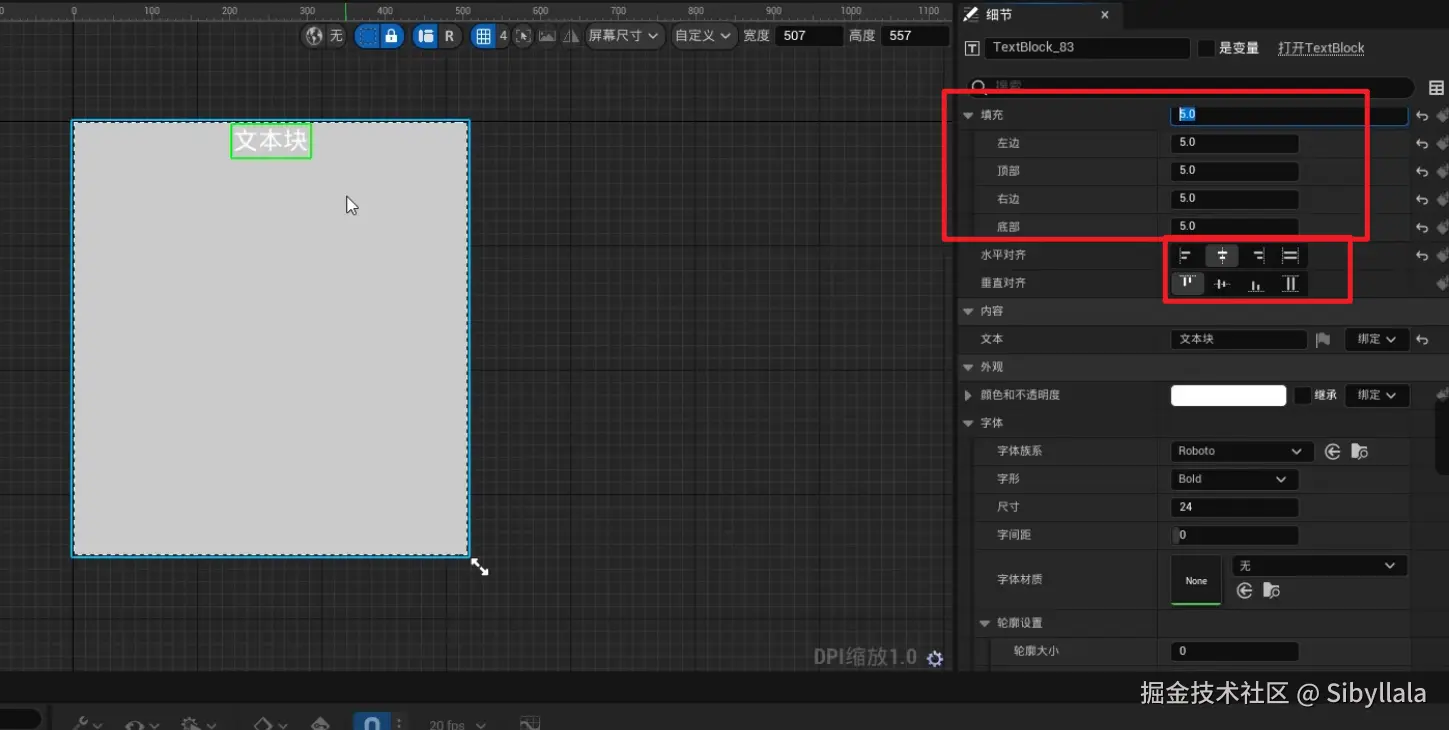Reset 顶部 padding to default
The height and width of the screenshot is (730, 1449).
[x=1422, y=172]
